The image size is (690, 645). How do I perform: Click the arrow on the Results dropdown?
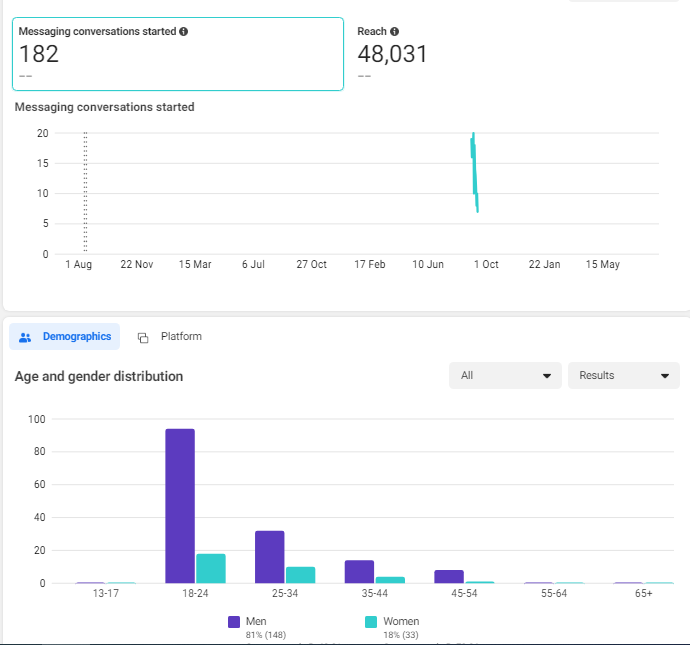click(x=665, y=376)
